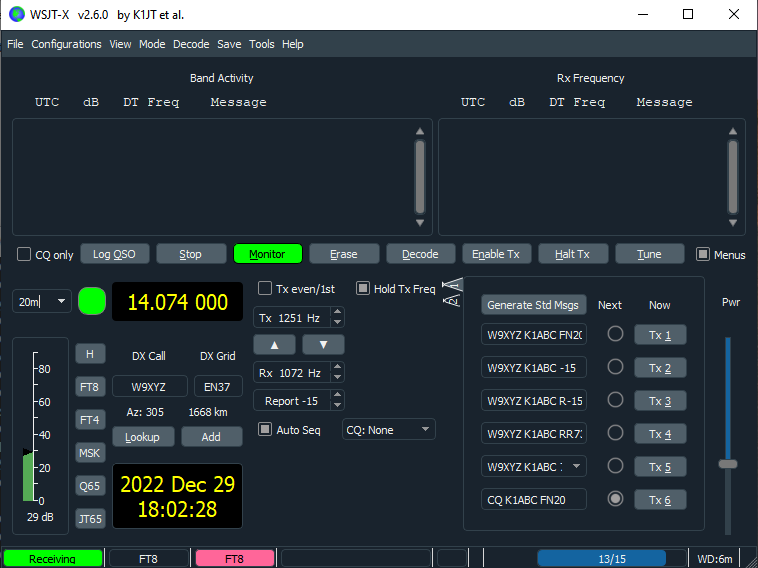Click the Log QSO button
This screenshot has height=568, width=758.
coord(115,254)
